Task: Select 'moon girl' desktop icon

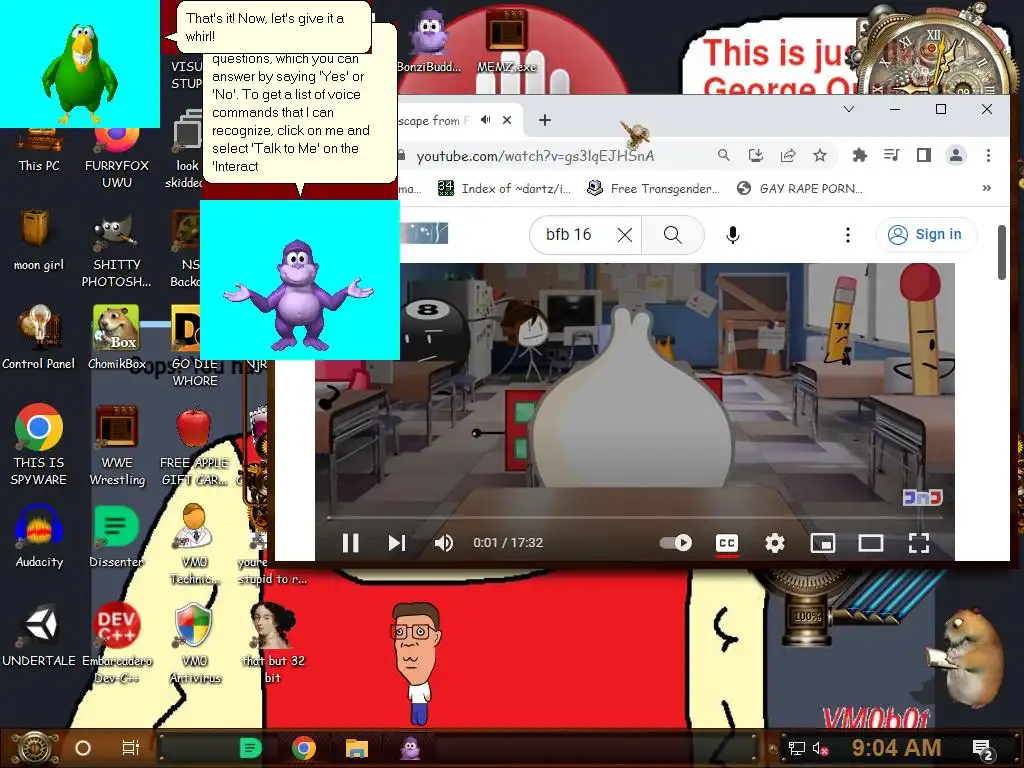Action: [39, 241]
